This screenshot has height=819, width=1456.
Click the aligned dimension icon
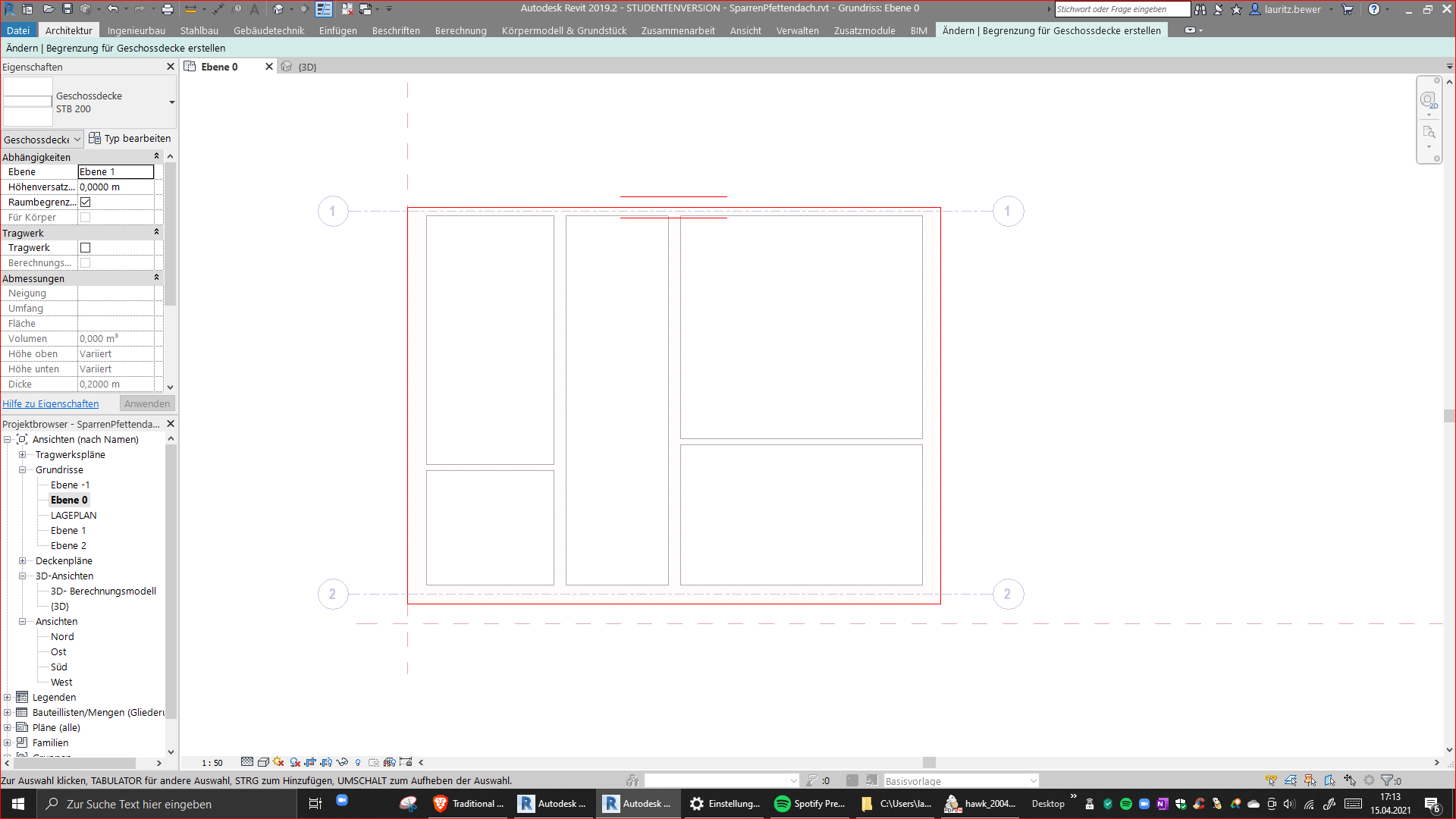218,9
